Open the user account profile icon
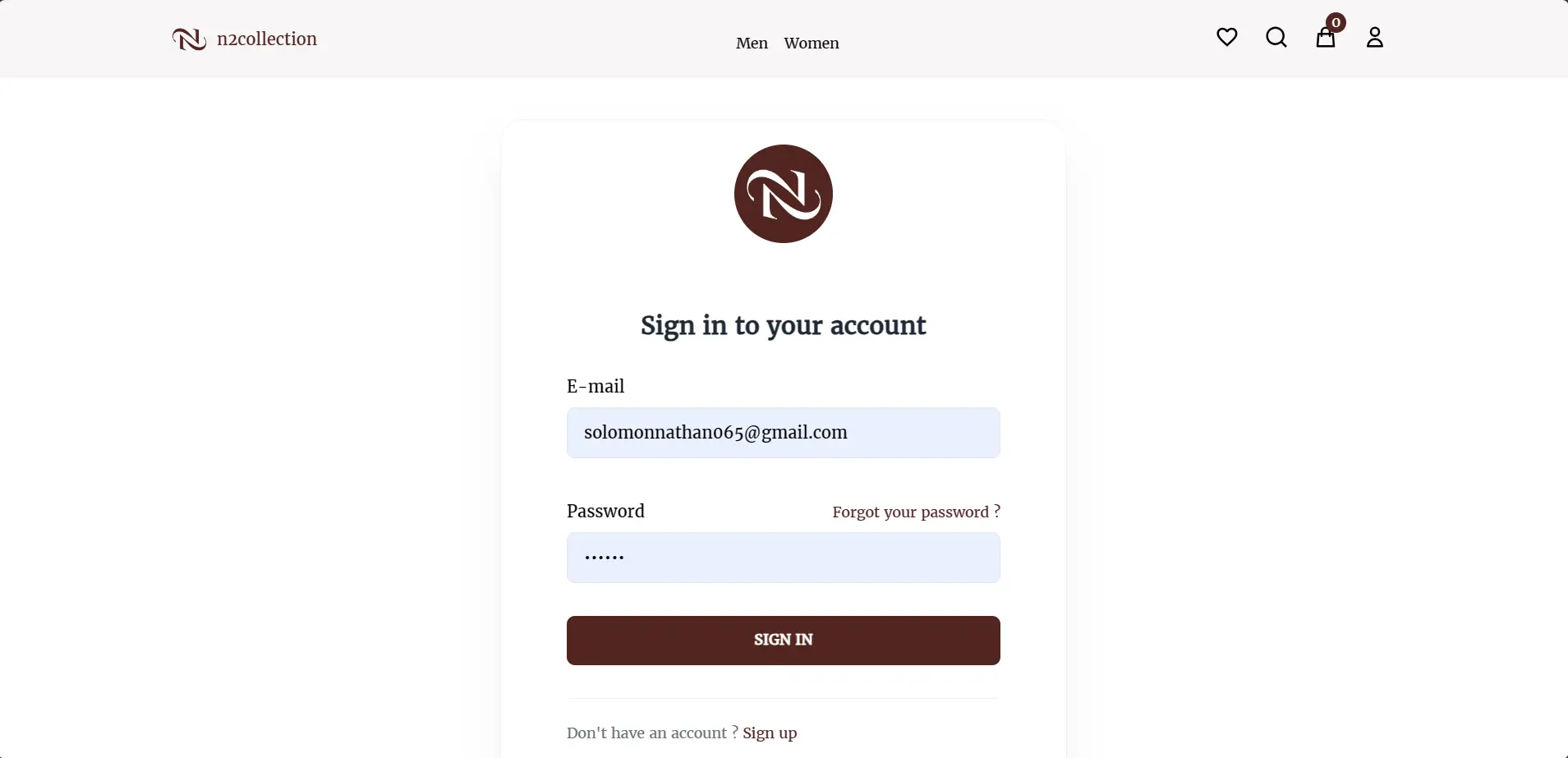This screenshot has width=1568, height=758. [x=1375, y=37]
